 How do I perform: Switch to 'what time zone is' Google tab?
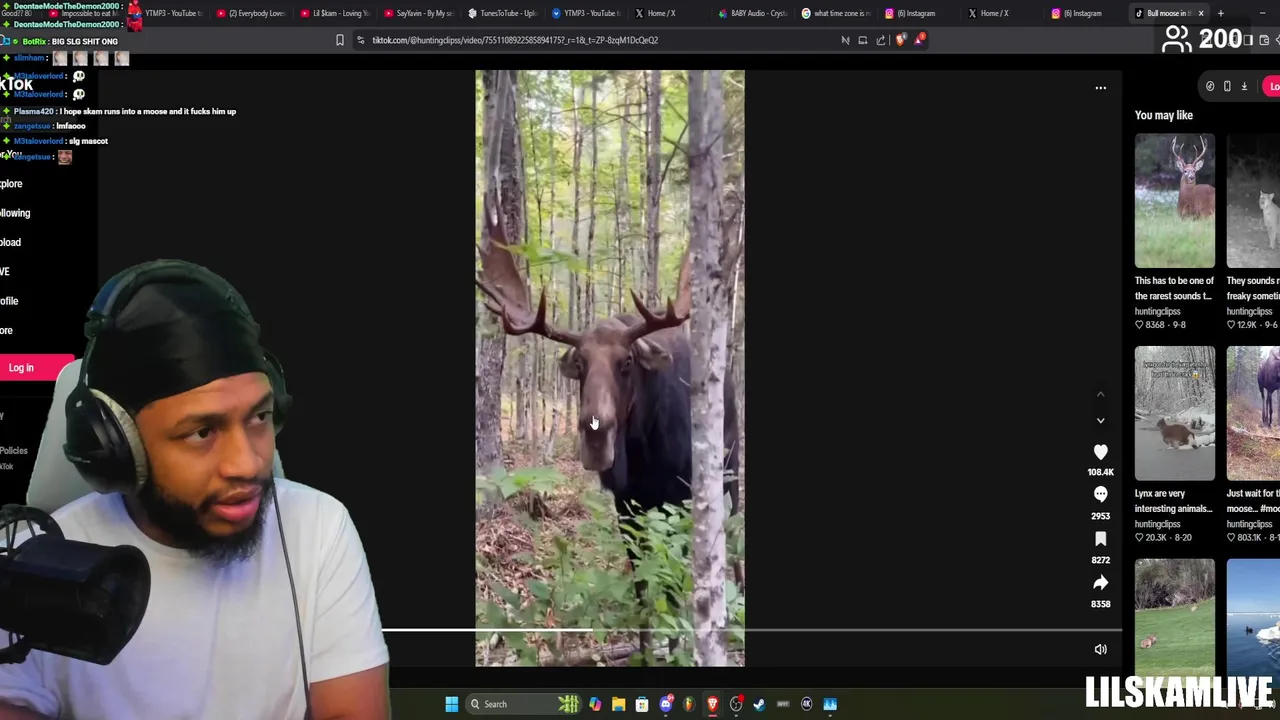pos(836,13)
